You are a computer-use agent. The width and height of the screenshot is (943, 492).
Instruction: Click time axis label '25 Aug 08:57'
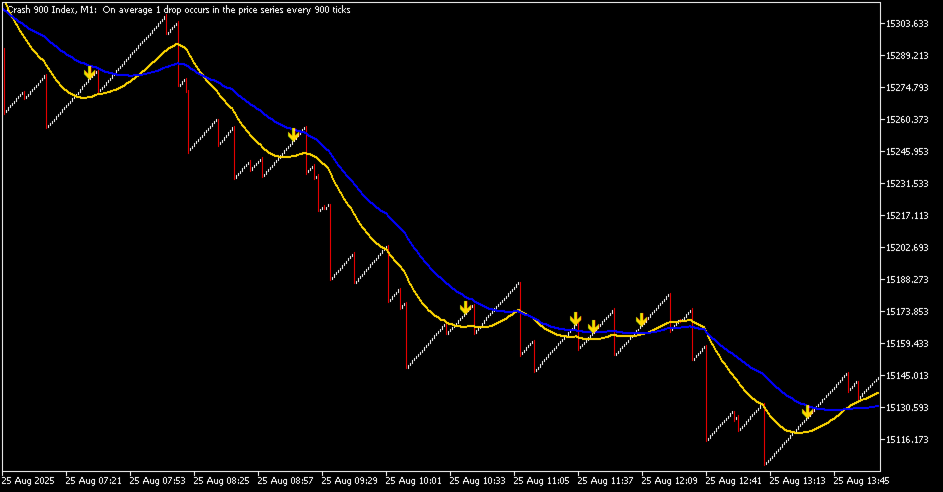[x=285, y=481]
